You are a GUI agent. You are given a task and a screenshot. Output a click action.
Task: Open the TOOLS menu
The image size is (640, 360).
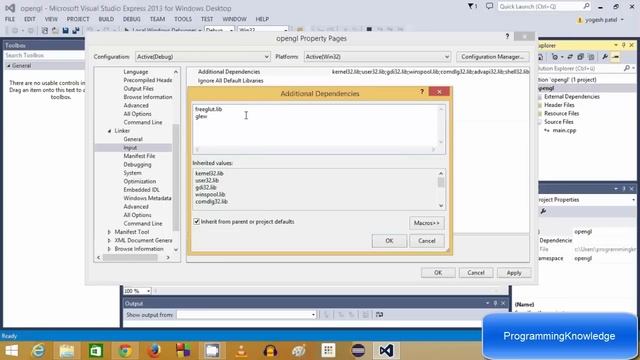click(182, 19)
